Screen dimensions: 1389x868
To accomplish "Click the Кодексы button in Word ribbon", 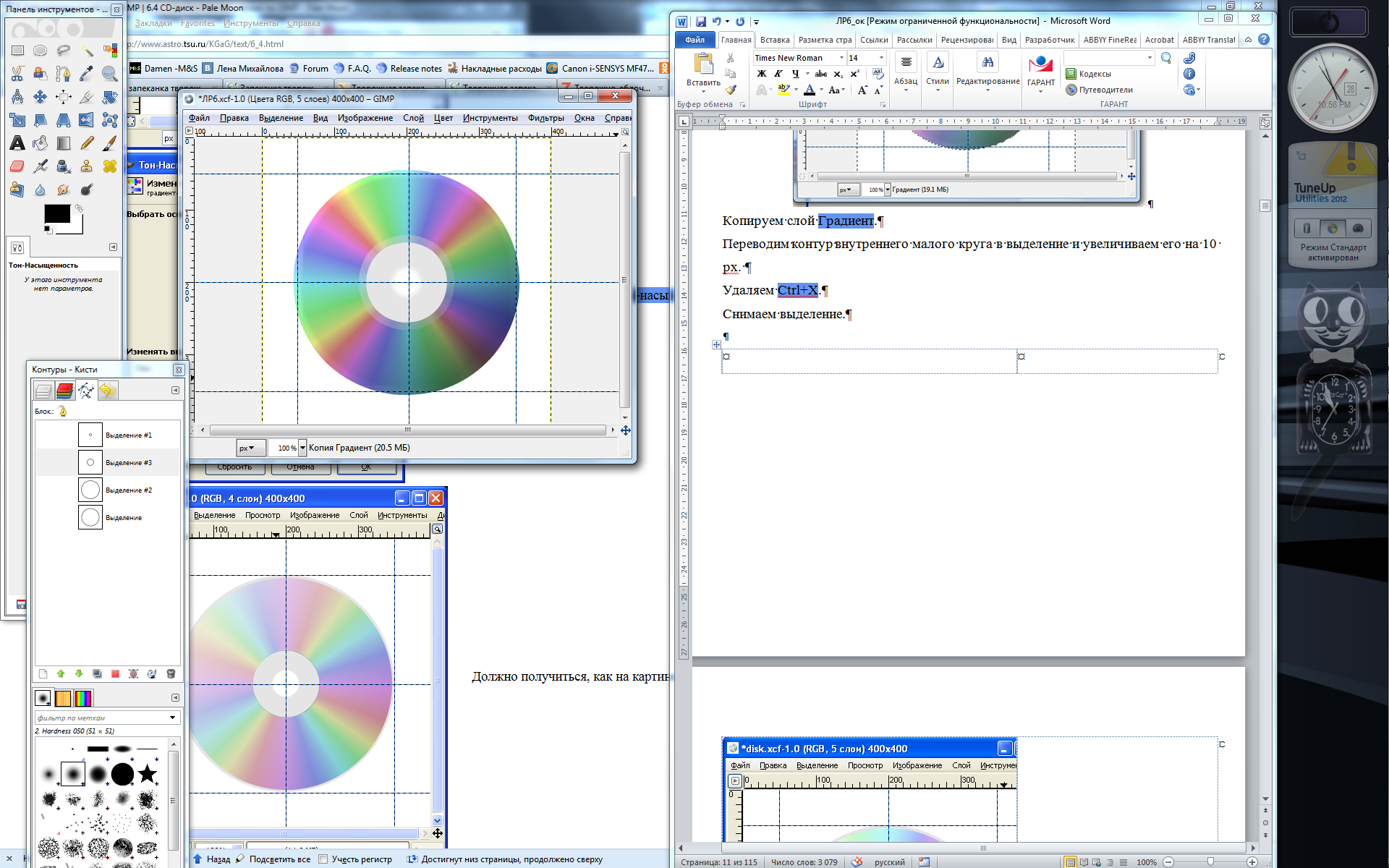I will (x=1088, y=74).
